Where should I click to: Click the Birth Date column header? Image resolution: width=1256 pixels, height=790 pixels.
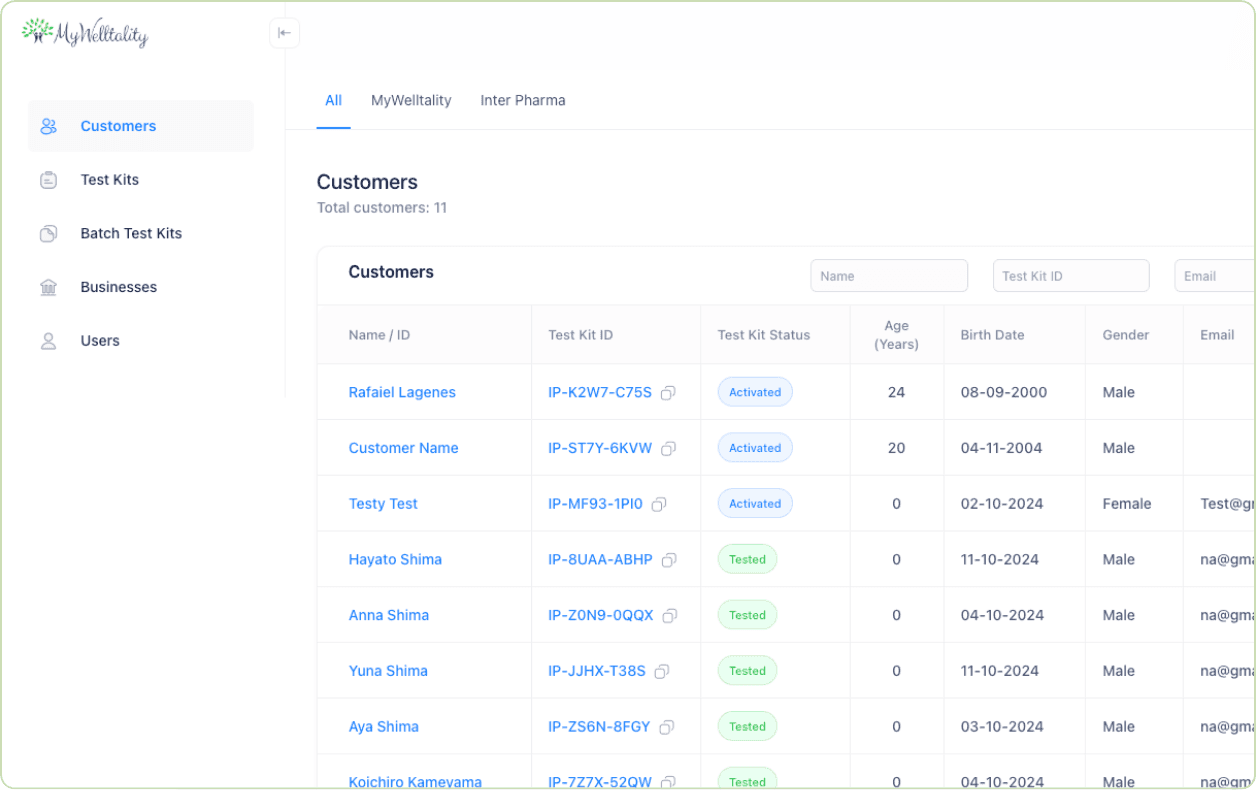[992, 335]
